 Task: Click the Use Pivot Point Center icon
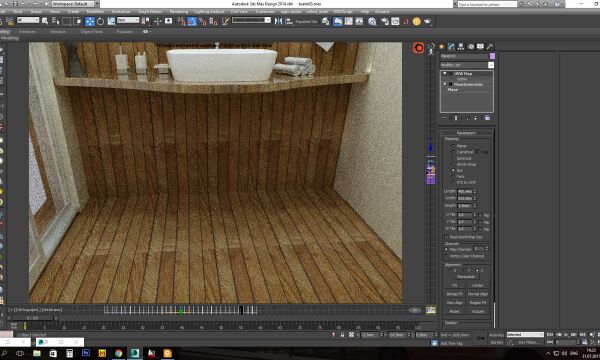(x=146, y=21)
